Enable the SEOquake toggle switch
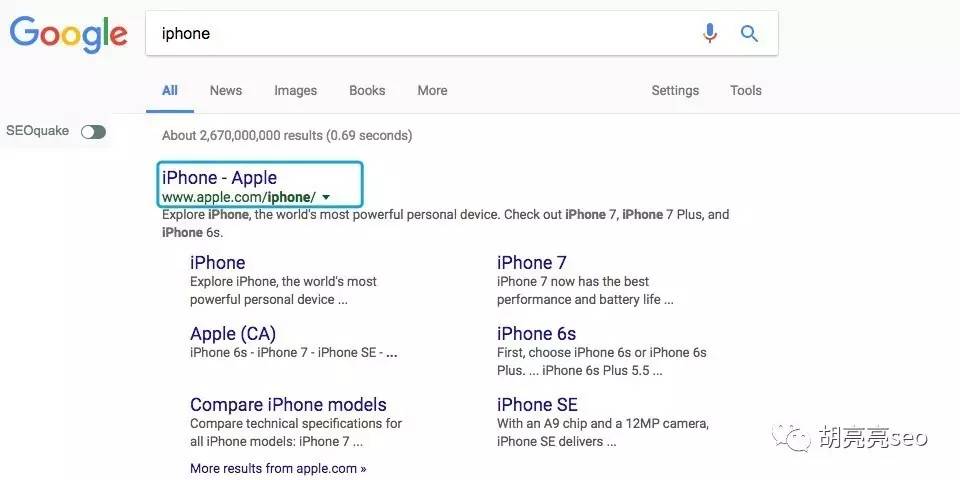960x480 pixels. tap(94, 132)
